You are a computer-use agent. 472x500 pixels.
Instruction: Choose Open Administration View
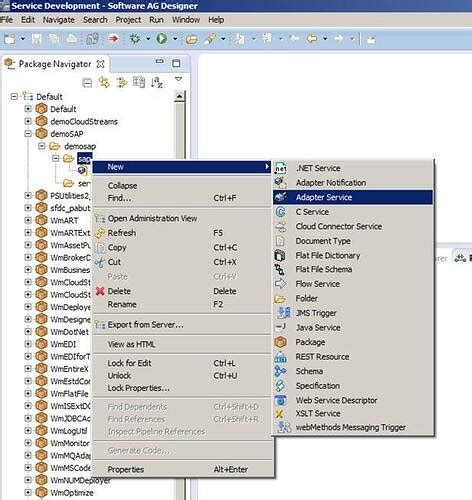182,218
